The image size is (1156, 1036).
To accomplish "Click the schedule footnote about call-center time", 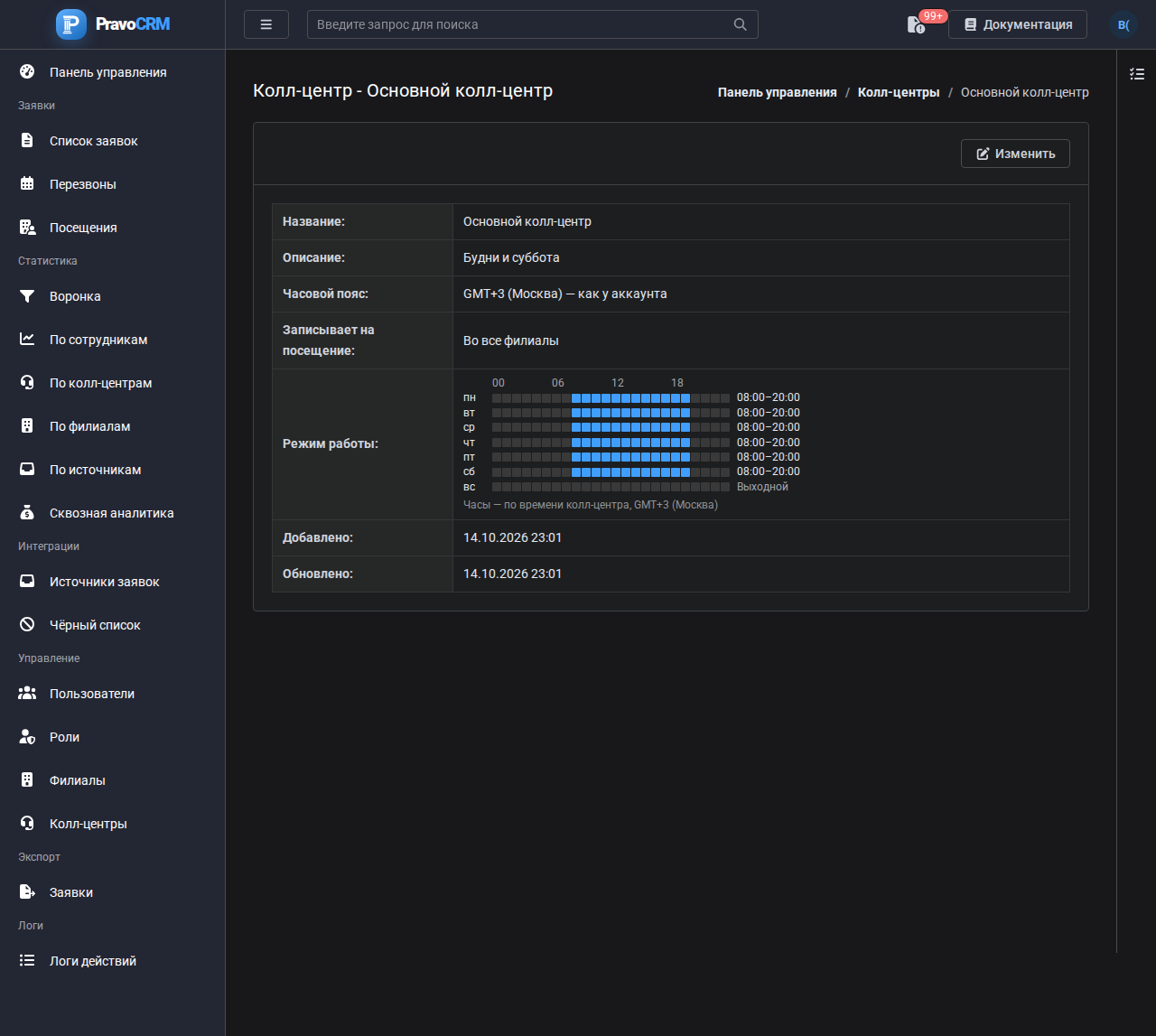I will click(591, 505).
